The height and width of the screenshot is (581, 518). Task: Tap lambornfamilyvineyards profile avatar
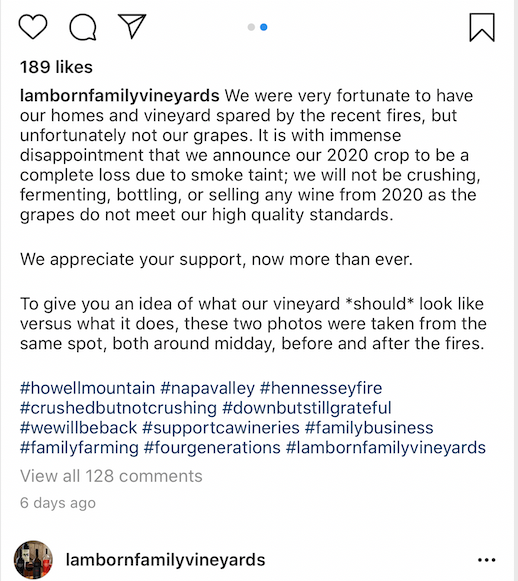(x=33, y=560)
